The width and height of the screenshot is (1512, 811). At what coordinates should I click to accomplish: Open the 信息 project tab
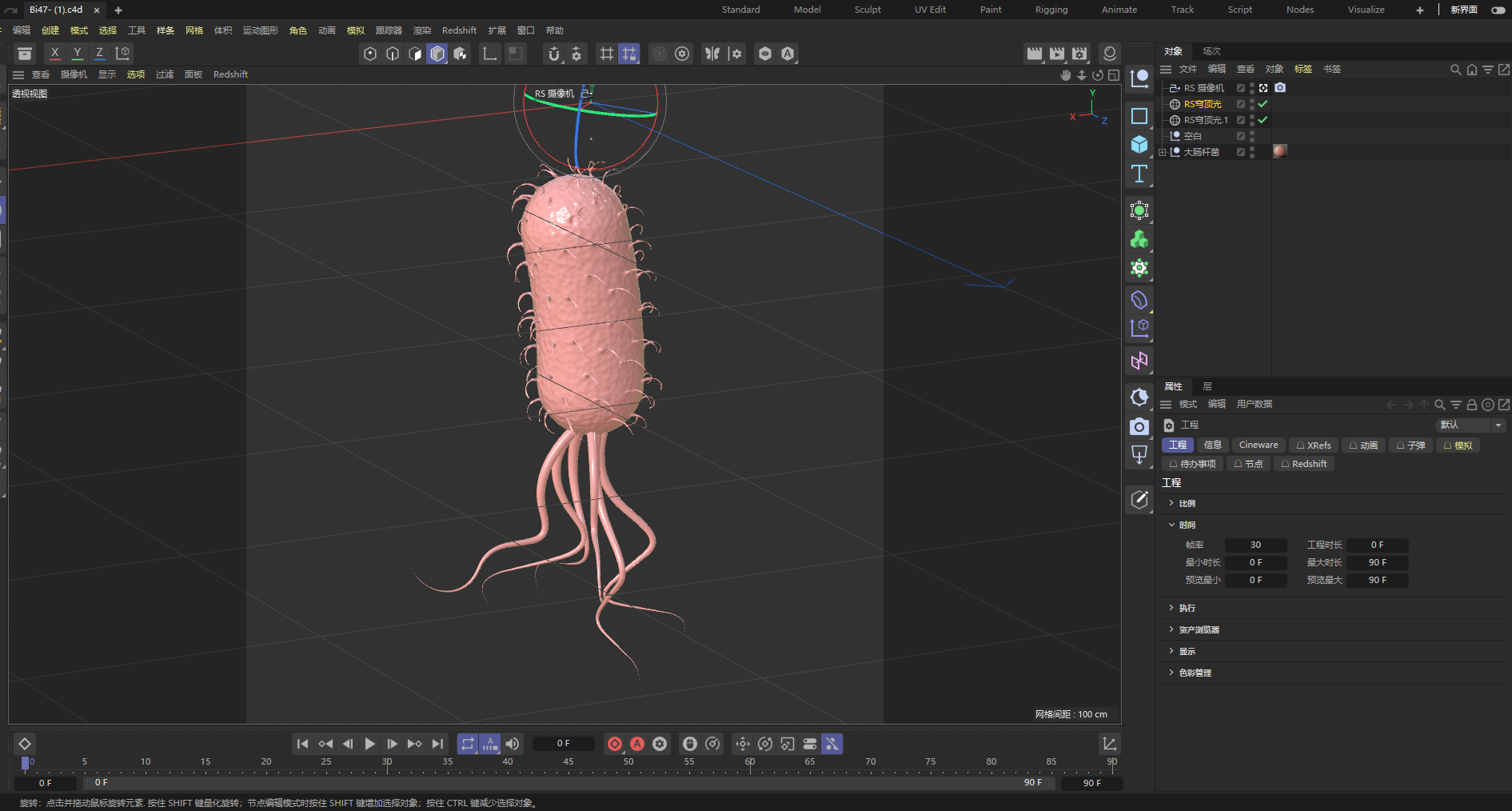1213,445
